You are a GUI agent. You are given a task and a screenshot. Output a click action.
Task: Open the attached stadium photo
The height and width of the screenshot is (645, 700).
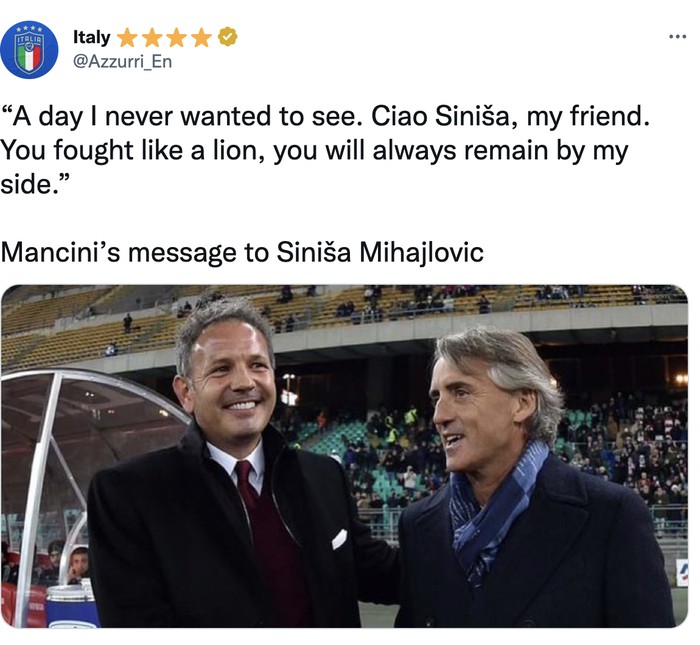[344, 456]
